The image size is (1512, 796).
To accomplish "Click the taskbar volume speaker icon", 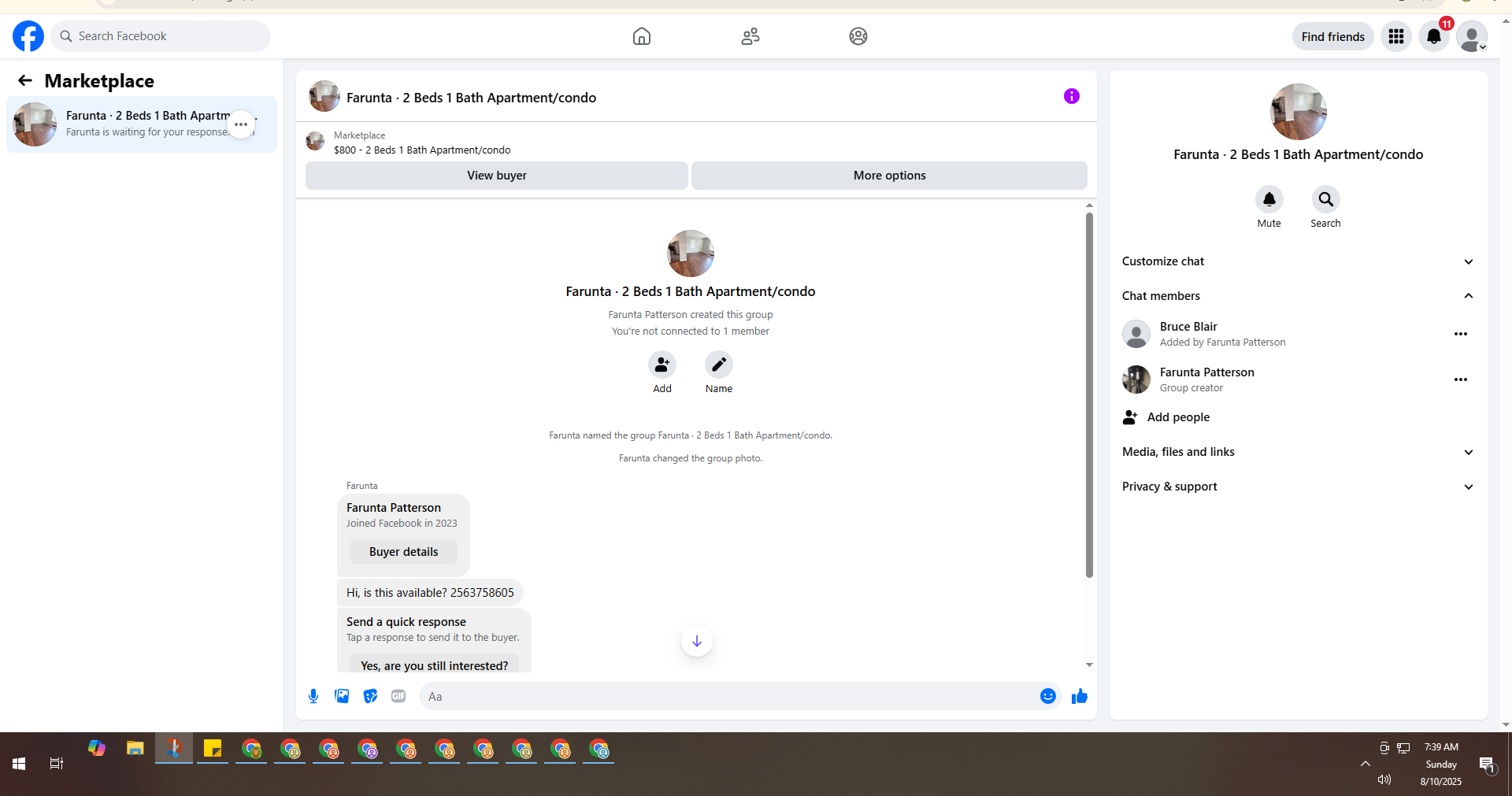I will click(1384, 779).
